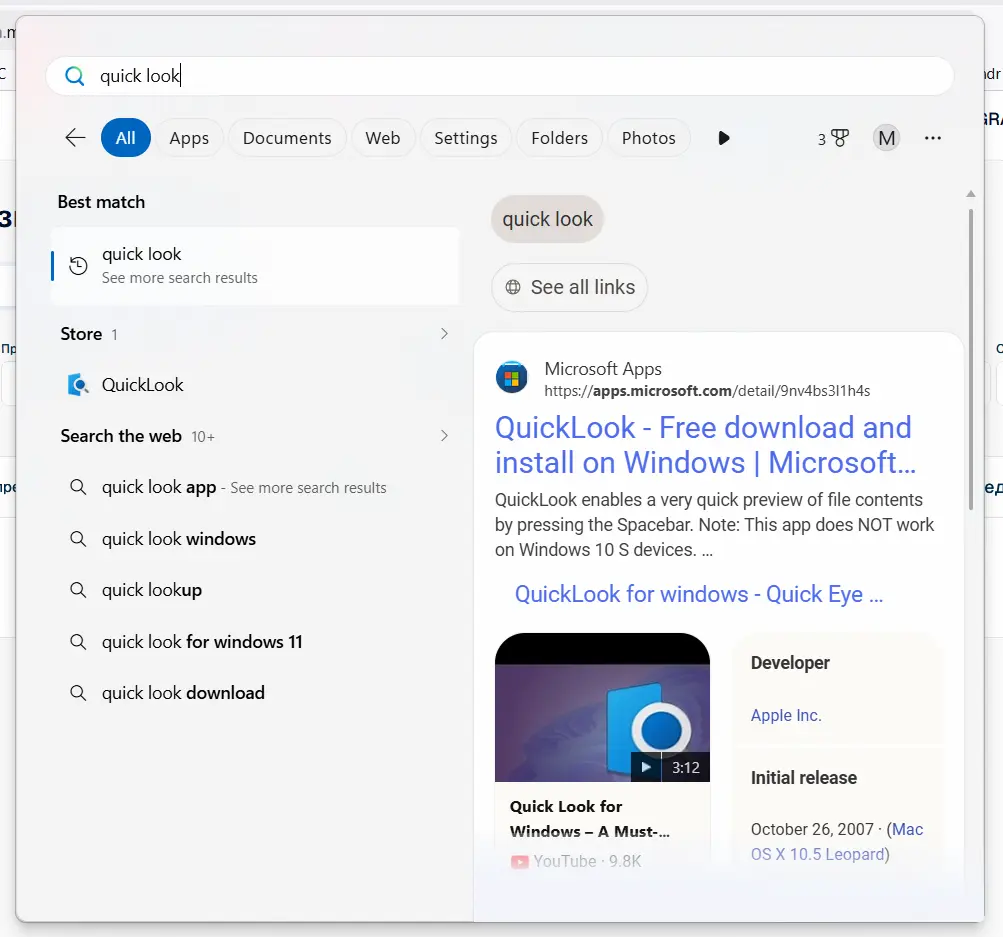This screenshot has height=937, width=1003.
Task: Open the M account avatar
Action: pos(887,138)
